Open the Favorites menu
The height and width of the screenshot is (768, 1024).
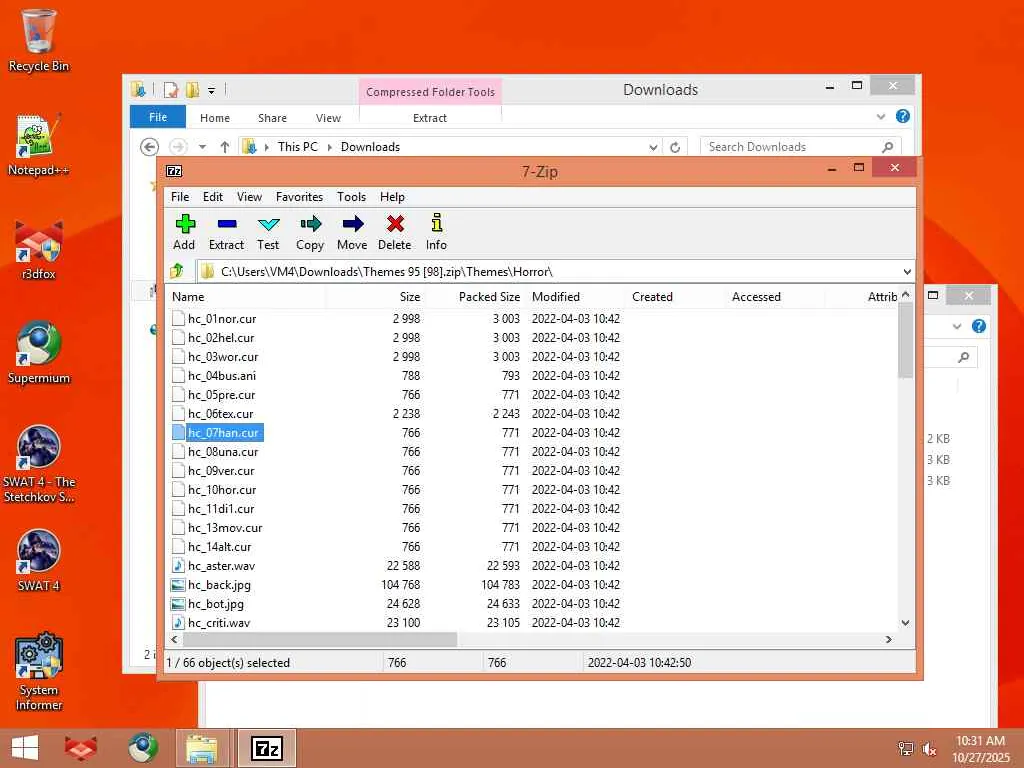[x=299, y=197]
